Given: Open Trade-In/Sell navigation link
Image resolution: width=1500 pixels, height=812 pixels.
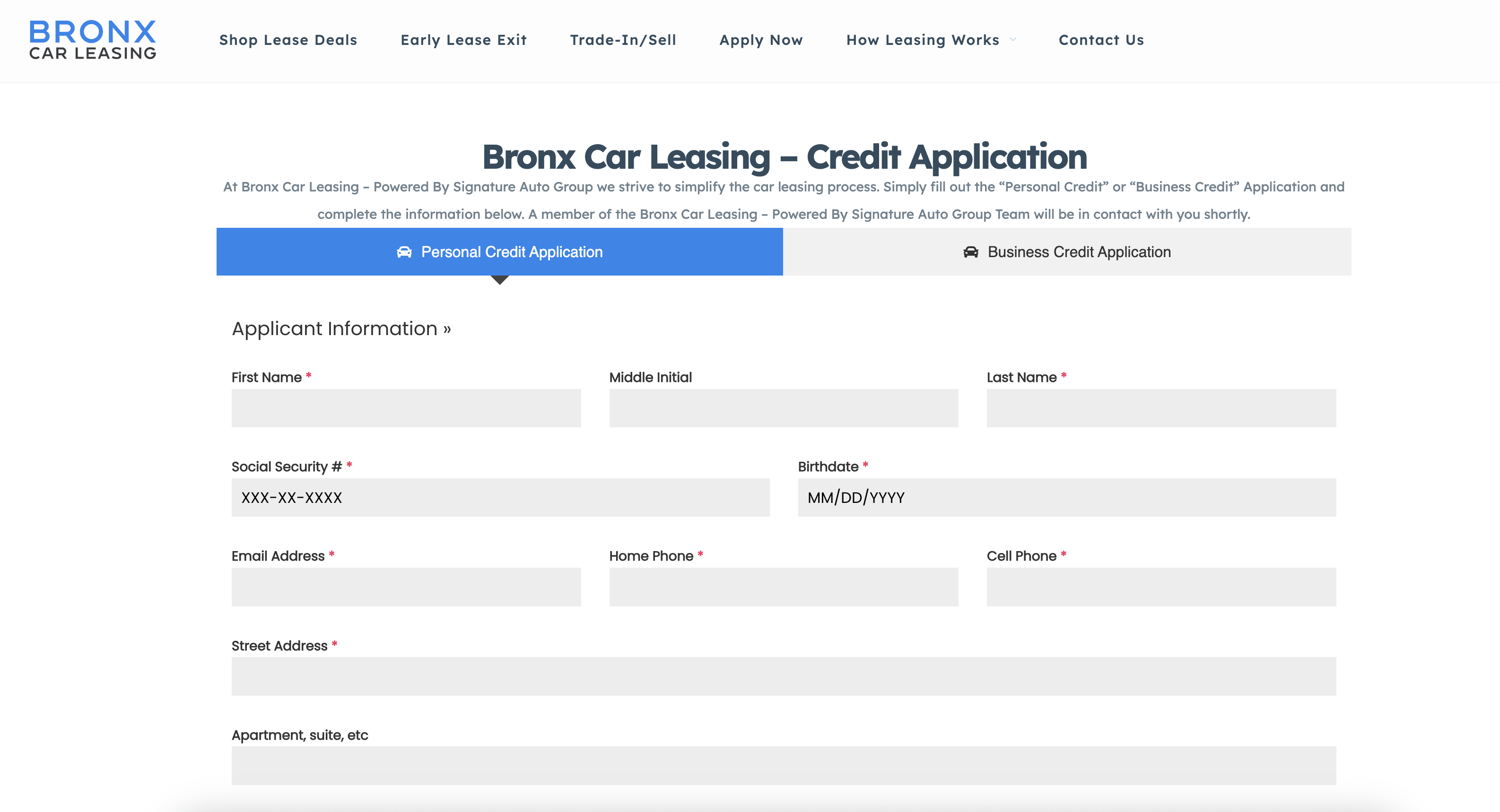Looking at the screenshot, I should click(622, 40).
